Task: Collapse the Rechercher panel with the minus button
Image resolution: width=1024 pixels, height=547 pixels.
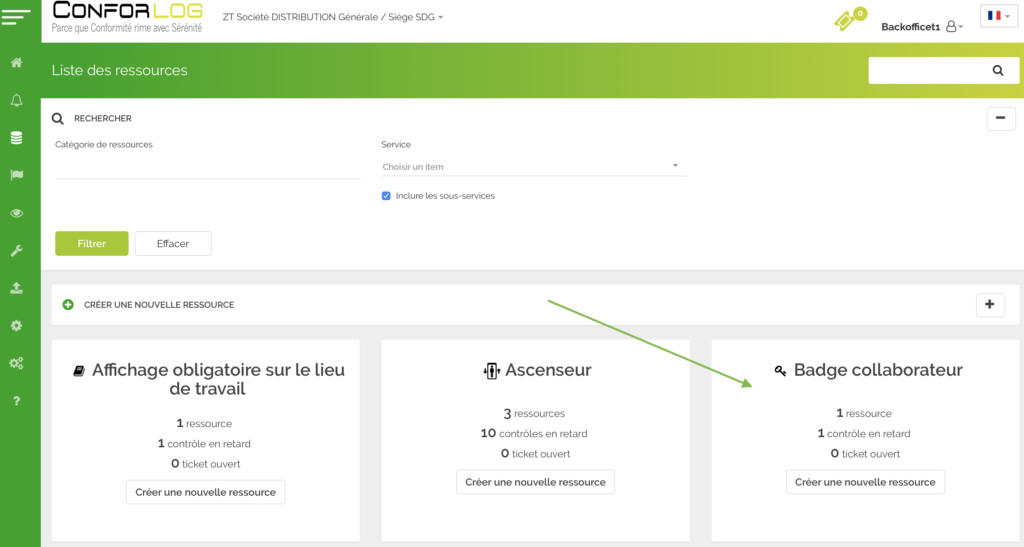Action: tap(1000, 118)
